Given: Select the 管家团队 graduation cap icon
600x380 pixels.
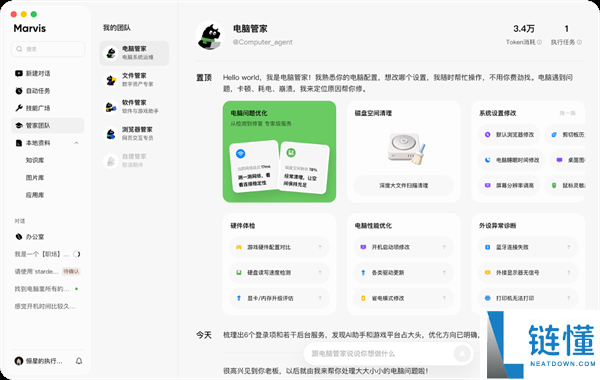Looking at the screenshot, I should [x=19, y=126].
